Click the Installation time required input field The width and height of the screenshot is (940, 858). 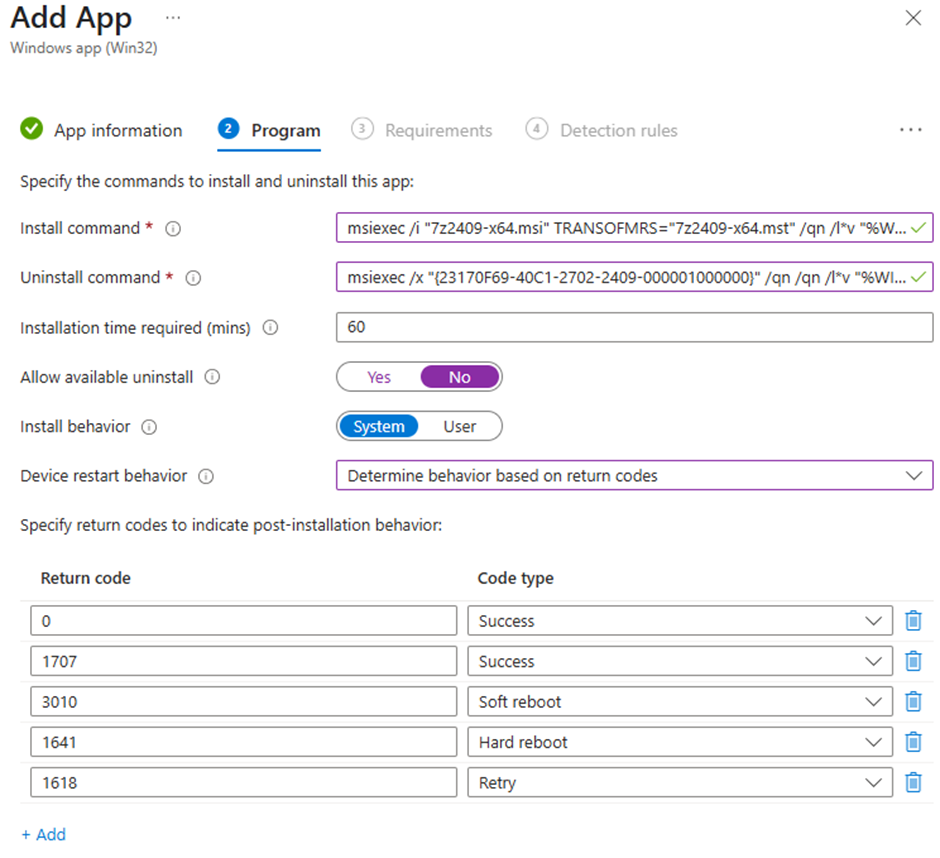pos(634,327)
